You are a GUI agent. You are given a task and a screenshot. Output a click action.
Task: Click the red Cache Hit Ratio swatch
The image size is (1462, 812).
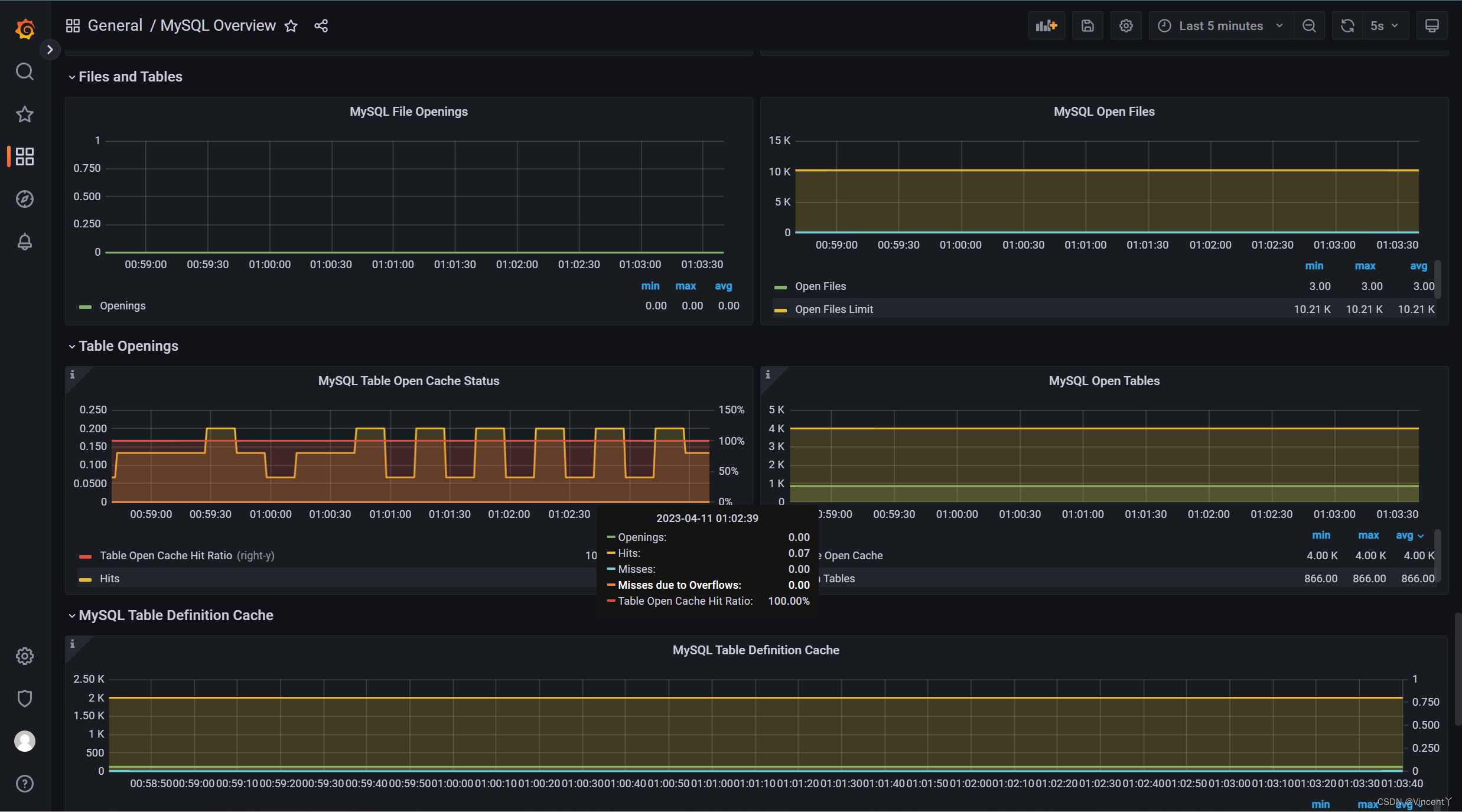click(85, 557)
